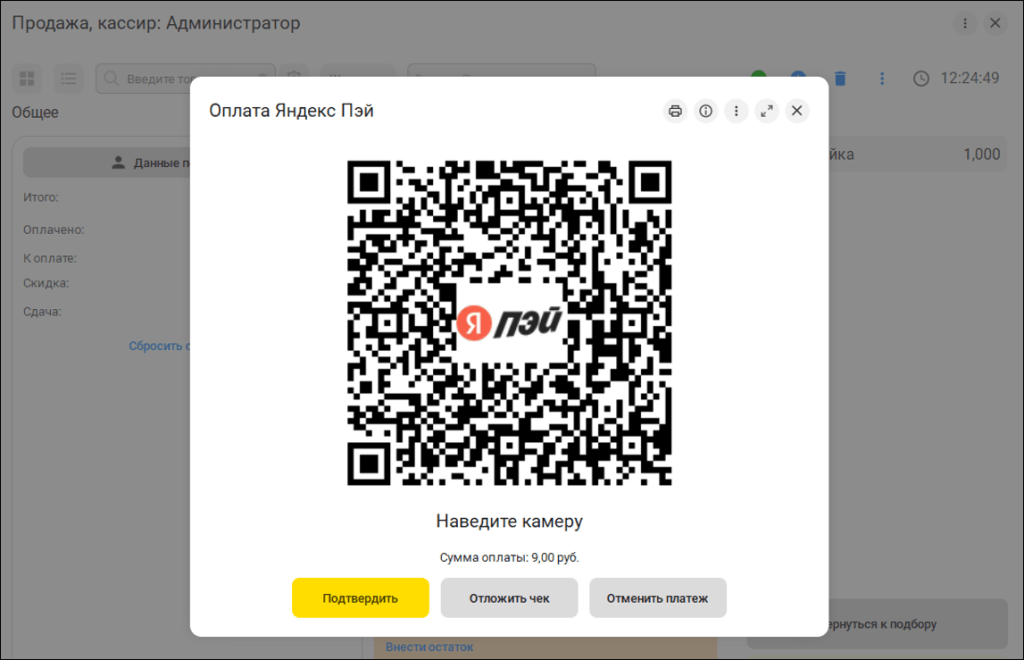Click the Подтвердить button
This screenshot has width=1024, height=660.
point(360,598)
